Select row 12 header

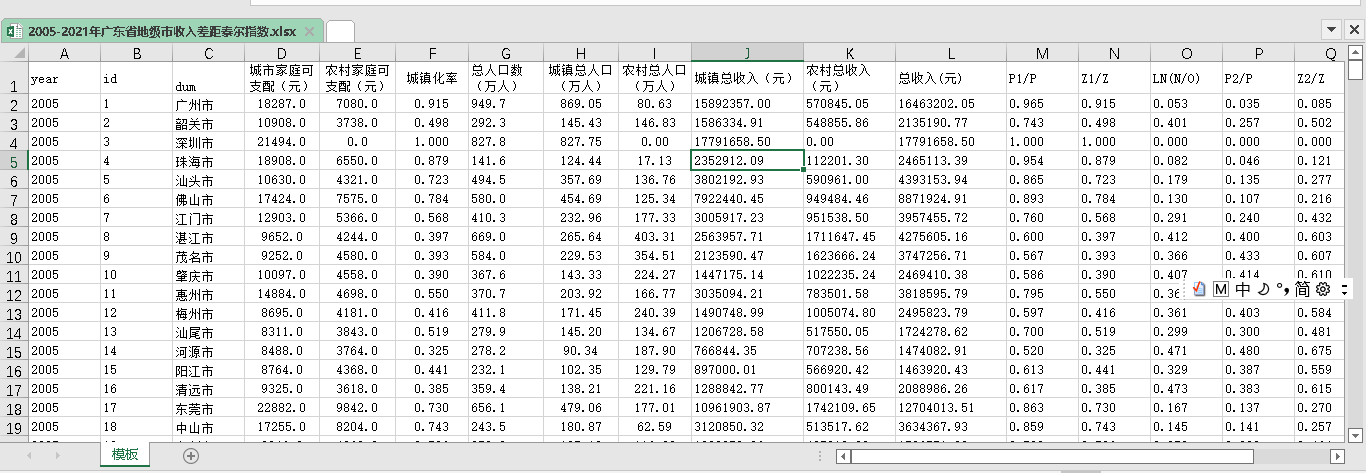coord(14,296)
